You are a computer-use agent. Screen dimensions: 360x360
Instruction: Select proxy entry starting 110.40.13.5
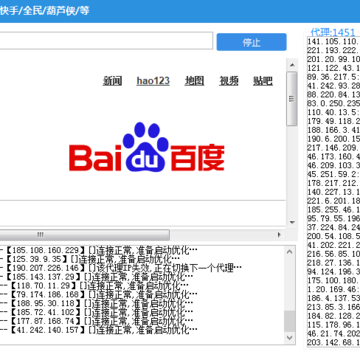pos(333,112)
